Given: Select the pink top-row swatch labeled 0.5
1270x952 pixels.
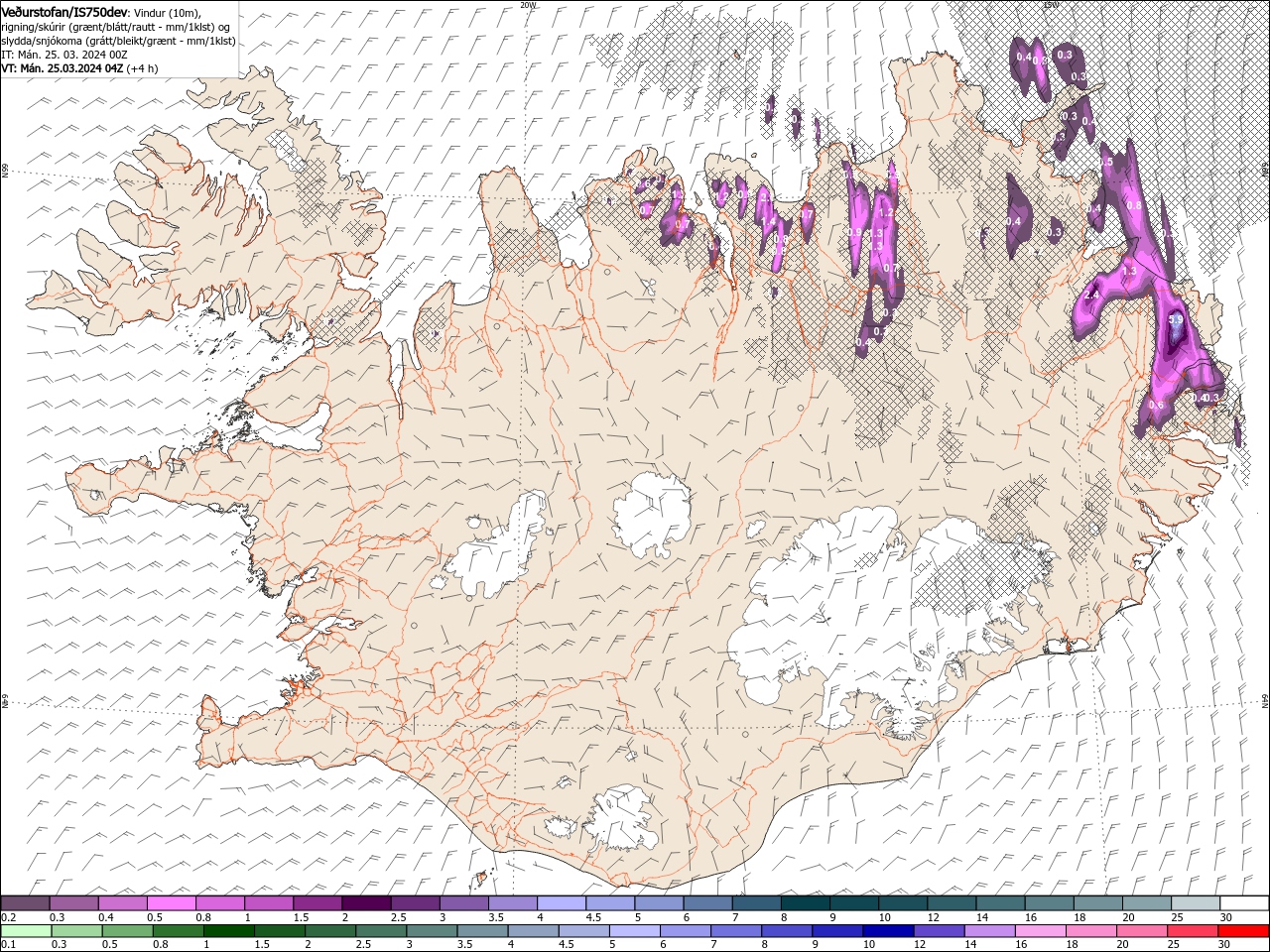Looking at the screenshot, I should point(171,902).
